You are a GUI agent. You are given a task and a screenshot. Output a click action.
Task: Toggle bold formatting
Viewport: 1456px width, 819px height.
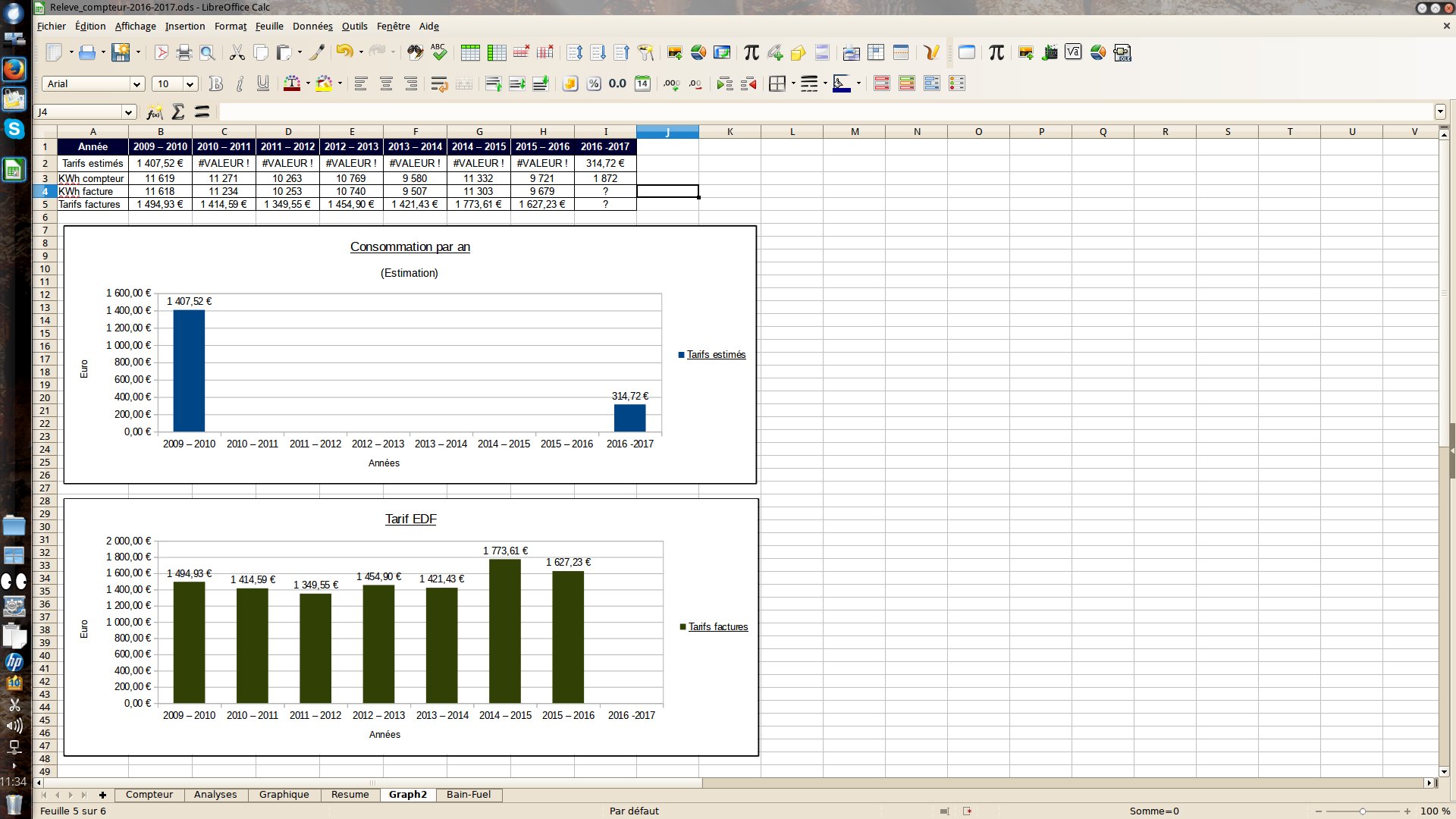[x=216, y=83]
